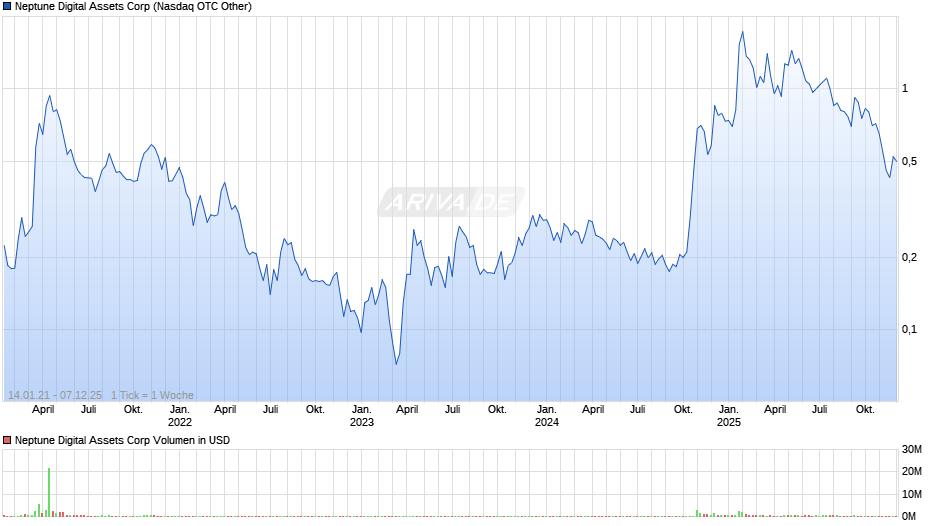The width and height of the screenshot is (940, 526).
Task: Click the price axis label '0,5'
Action: pos(909,161)
